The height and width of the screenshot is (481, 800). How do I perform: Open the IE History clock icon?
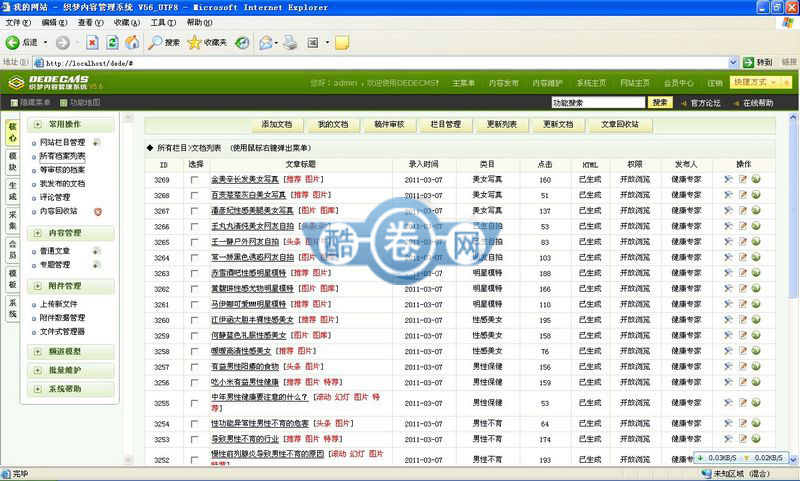(x=242, y=43)
